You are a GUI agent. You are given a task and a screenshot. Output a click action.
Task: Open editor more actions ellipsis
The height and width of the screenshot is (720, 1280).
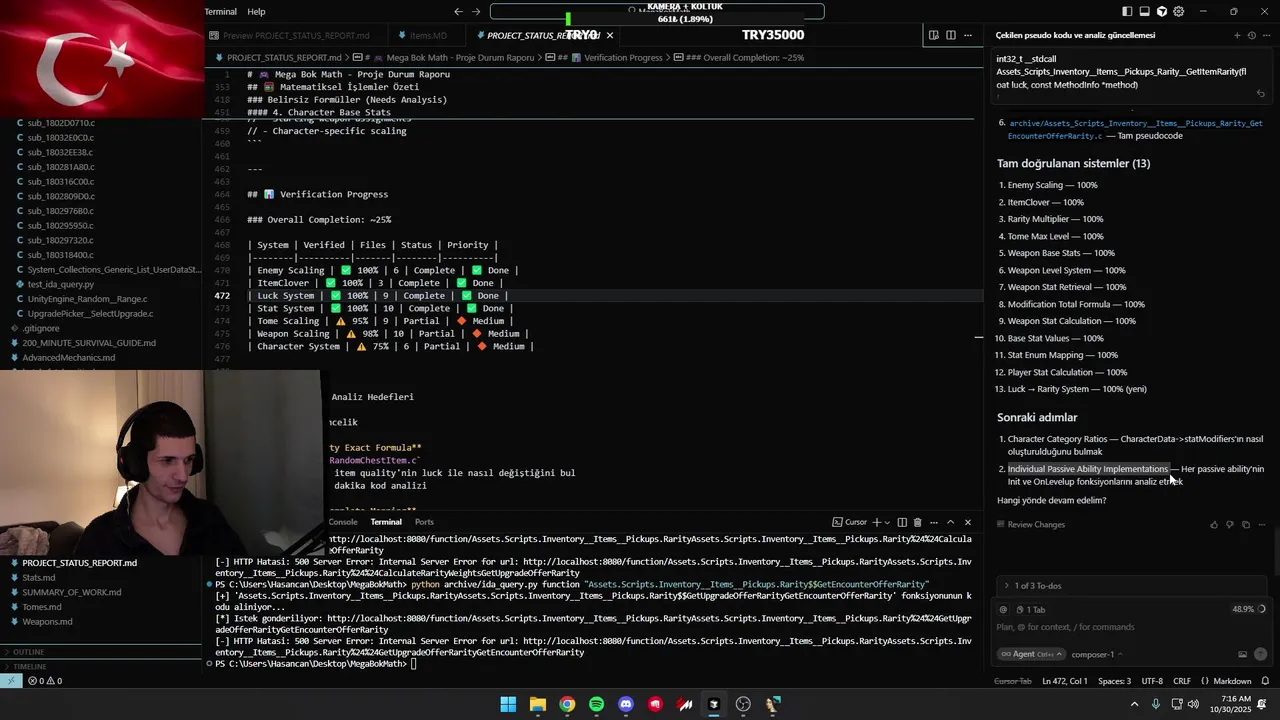967,35
